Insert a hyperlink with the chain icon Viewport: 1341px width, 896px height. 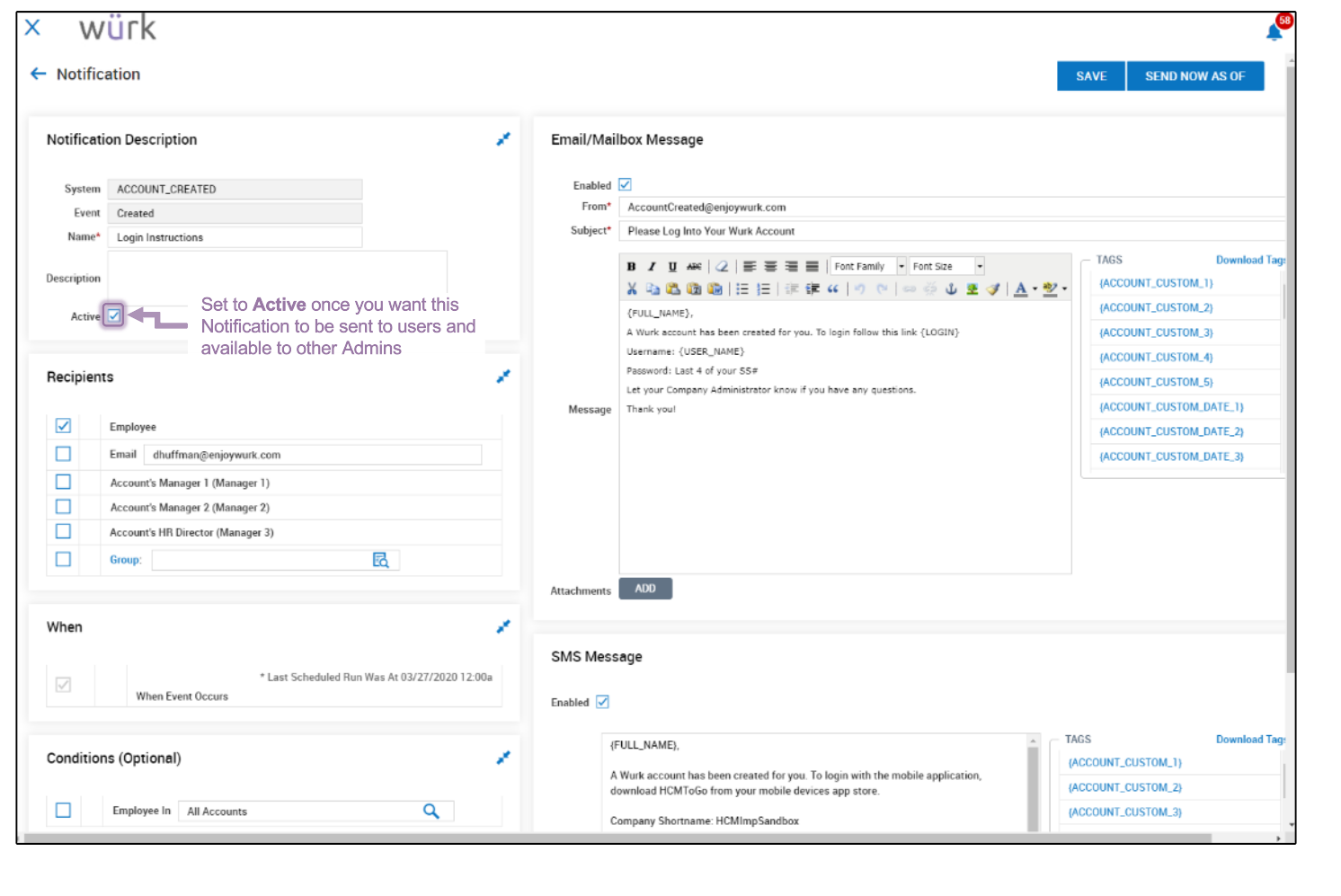[910, 288]
